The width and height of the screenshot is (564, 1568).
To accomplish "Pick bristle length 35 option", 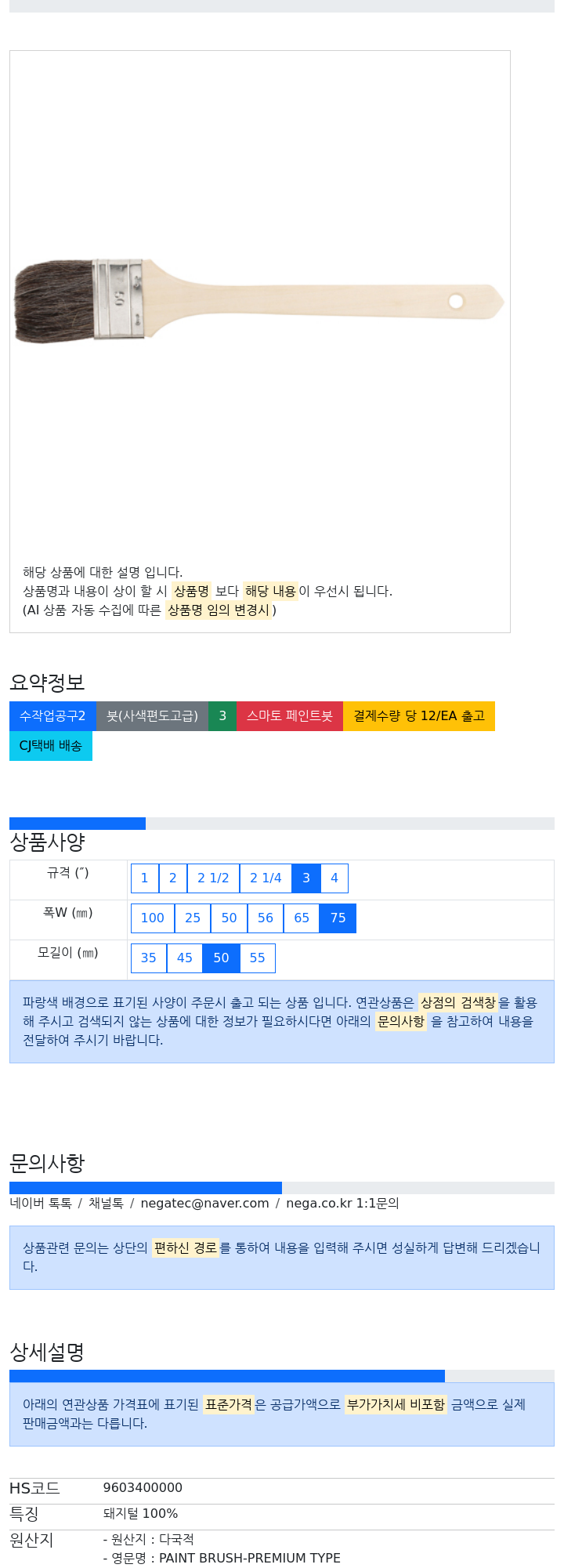I will click(149, 958).
